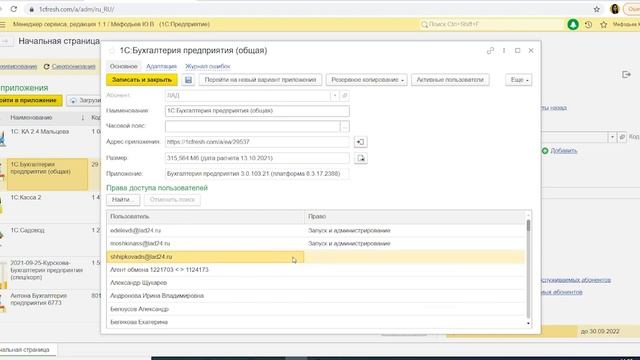Click the green notification bell icon
The image size is (640, 360).
(x=573, y=24)
